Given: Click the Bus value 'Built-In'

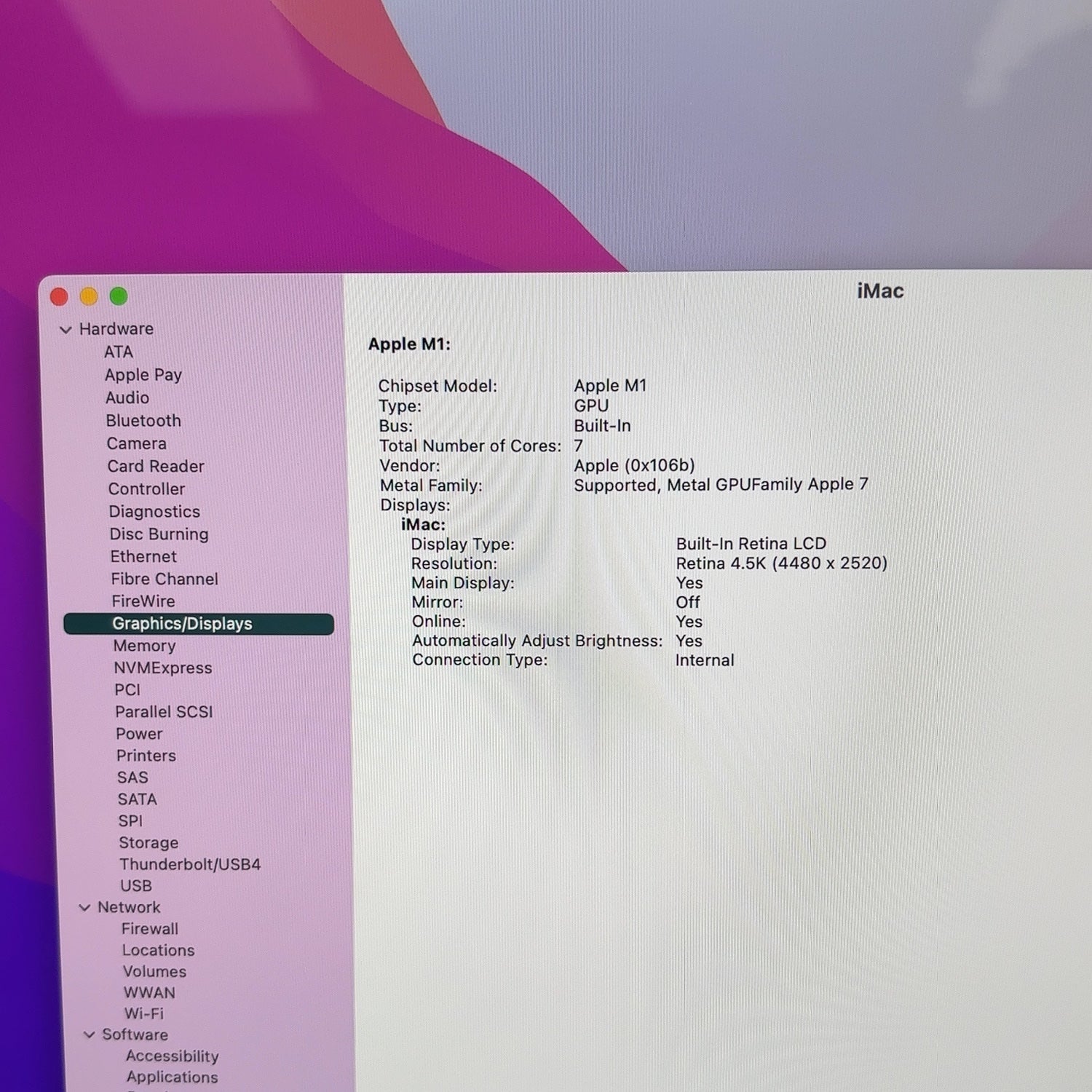Looking at the screenshot, I should click(x=602, y=426).
